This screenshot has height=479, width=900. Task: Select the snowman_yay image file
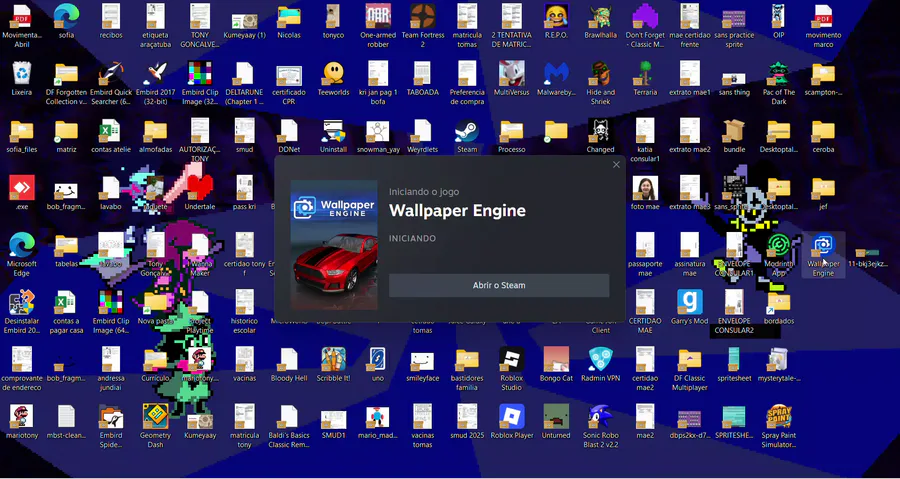point(378,137)
